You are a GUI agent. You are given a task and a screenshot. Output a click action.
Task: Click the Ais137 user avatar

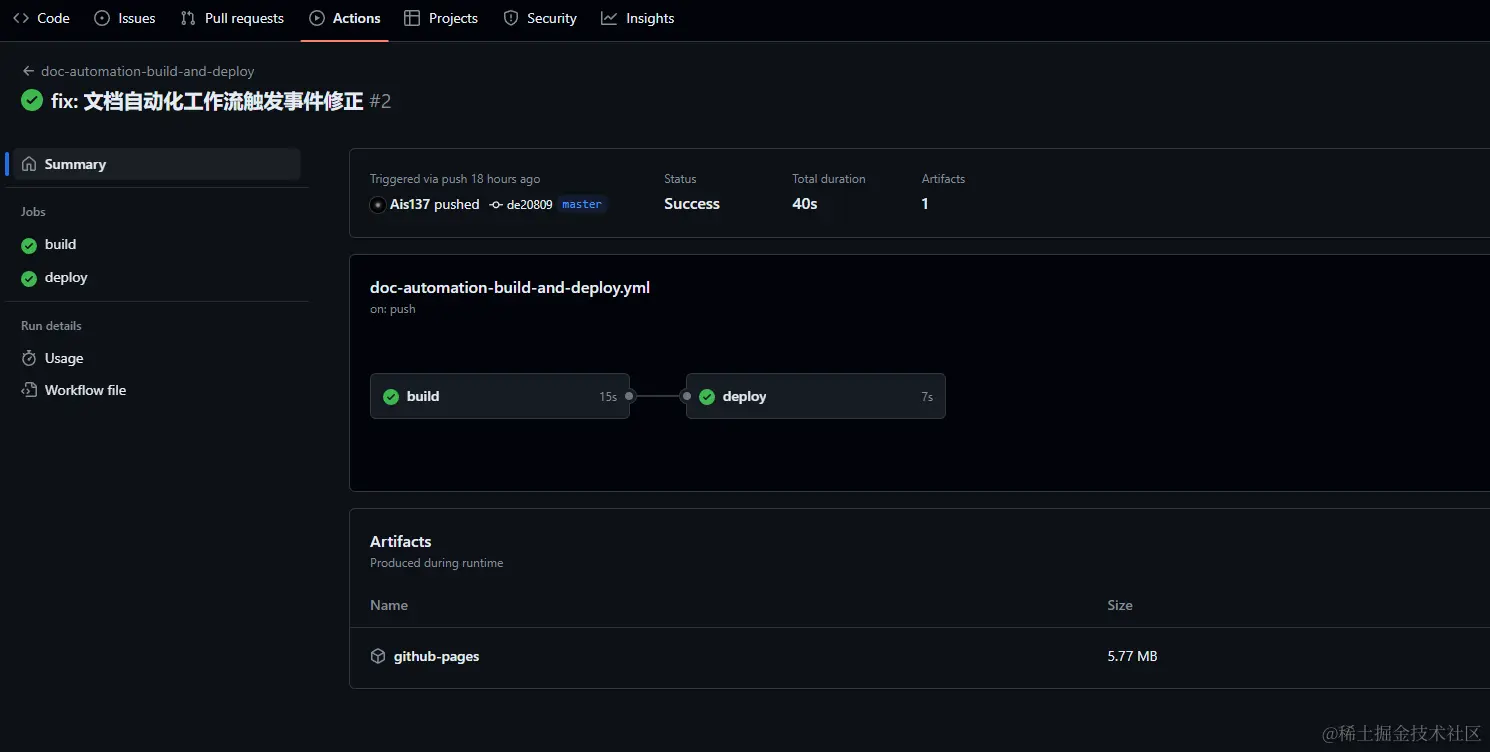[x=378, y=204]
